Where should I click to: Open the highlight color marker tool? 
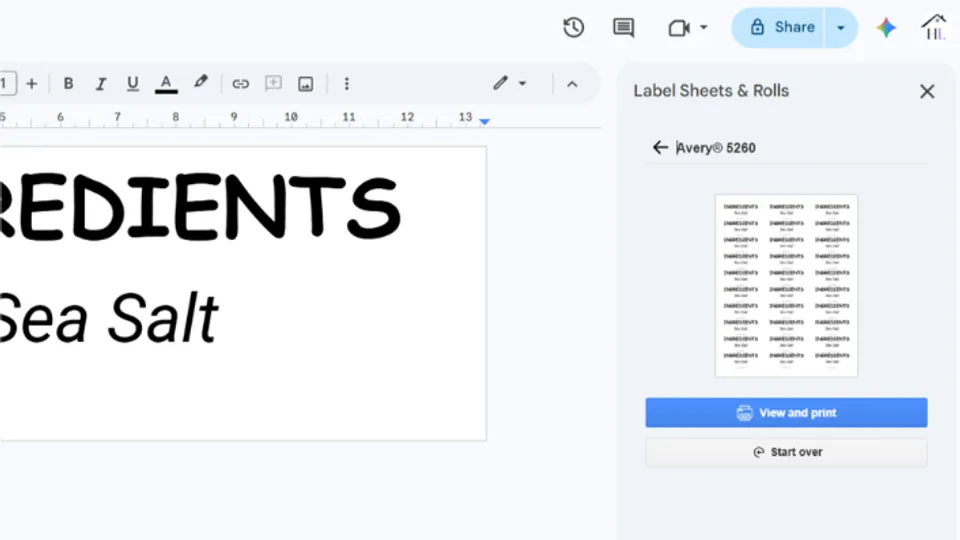[200, 83]
